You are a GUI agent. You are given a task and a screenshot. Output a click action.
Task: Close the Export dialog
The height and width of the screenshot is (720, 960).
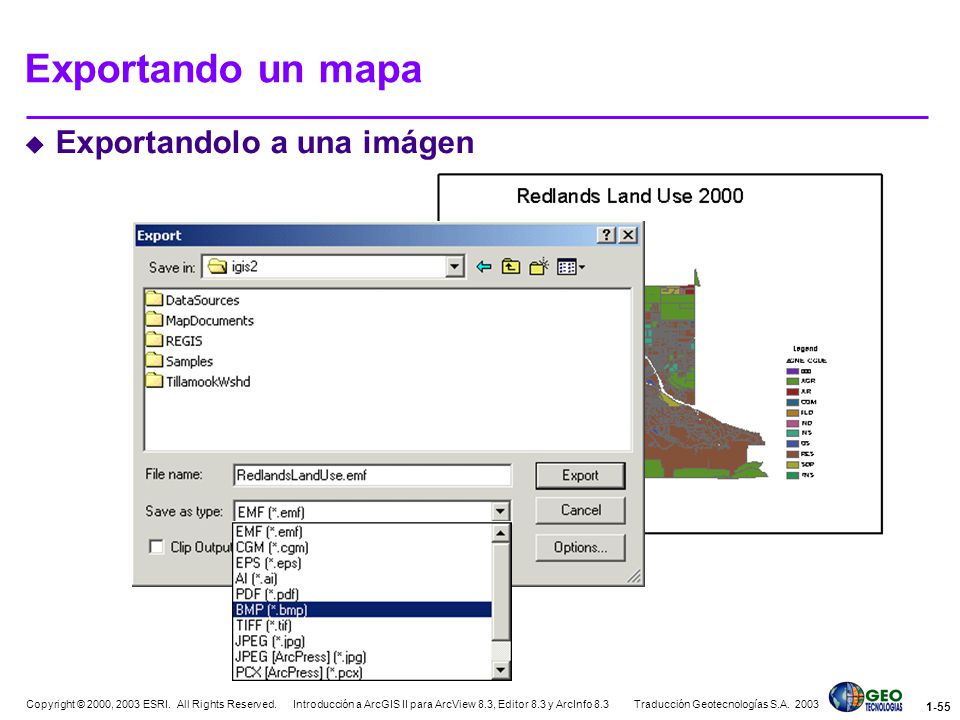tap(628, 235)
